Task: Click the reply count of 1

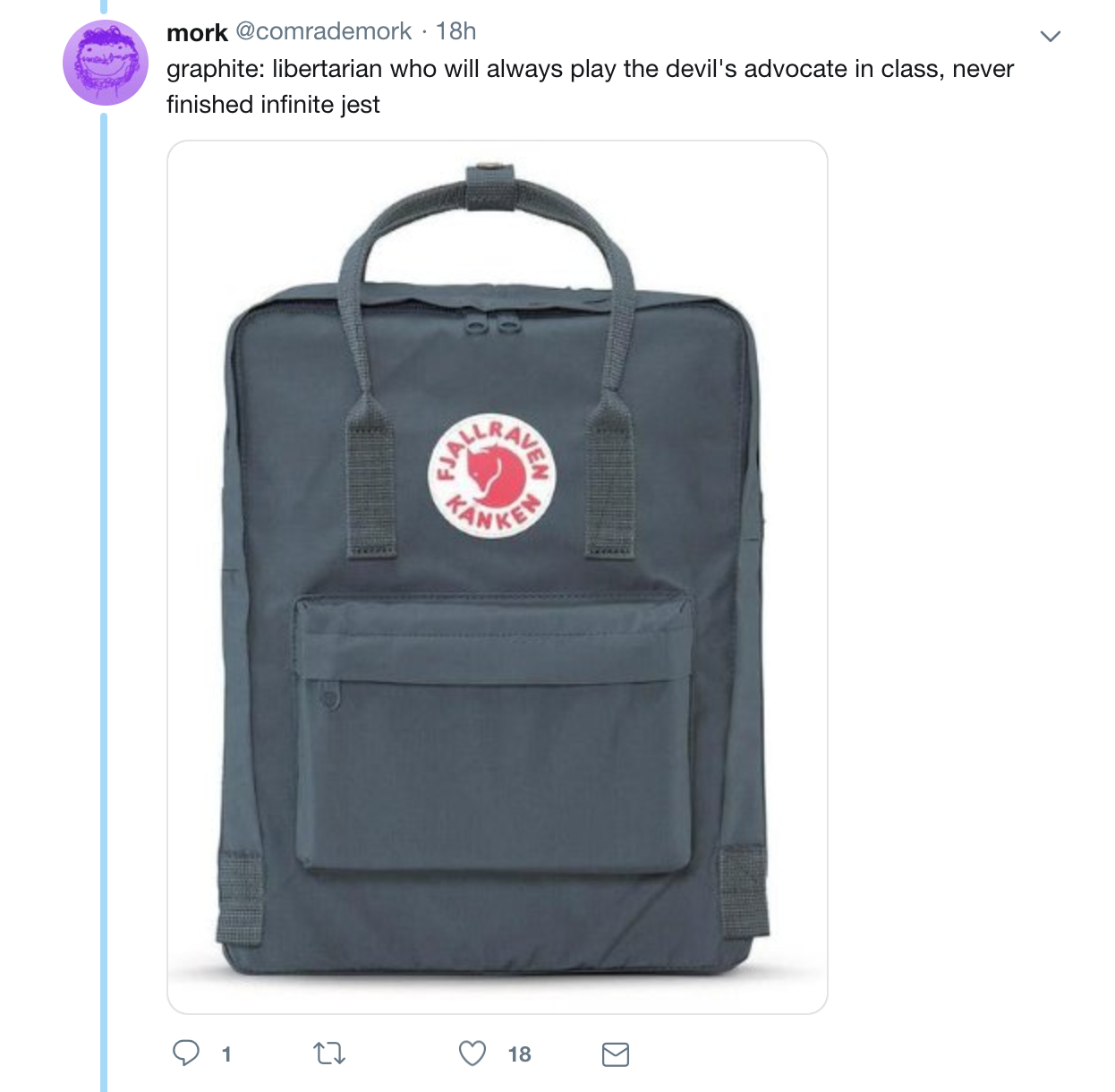Action: (x=226, y=1054)
